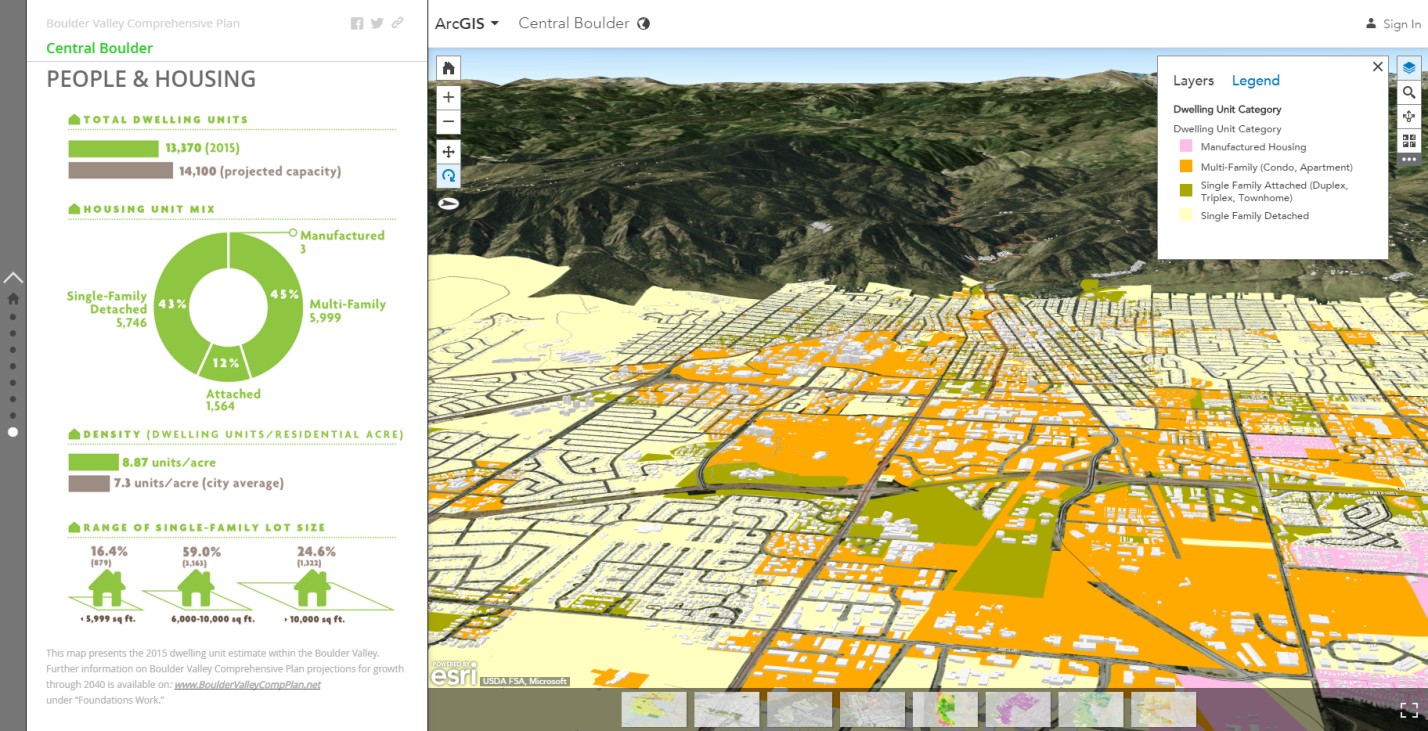Image resolution: width=1428 pixels, height=731 pixels.
Task: Click the Multi-Family 5,999 label
Action: (x=347, y=310)
